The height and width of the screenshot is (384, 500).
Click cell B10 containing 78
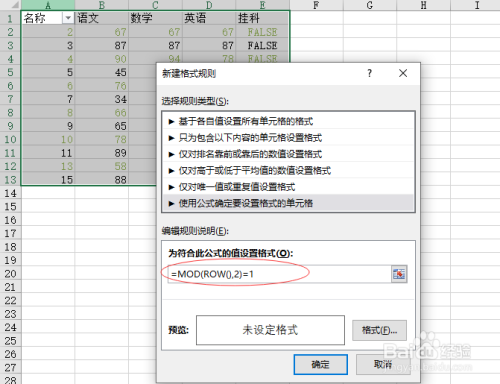tap(102, 139)
